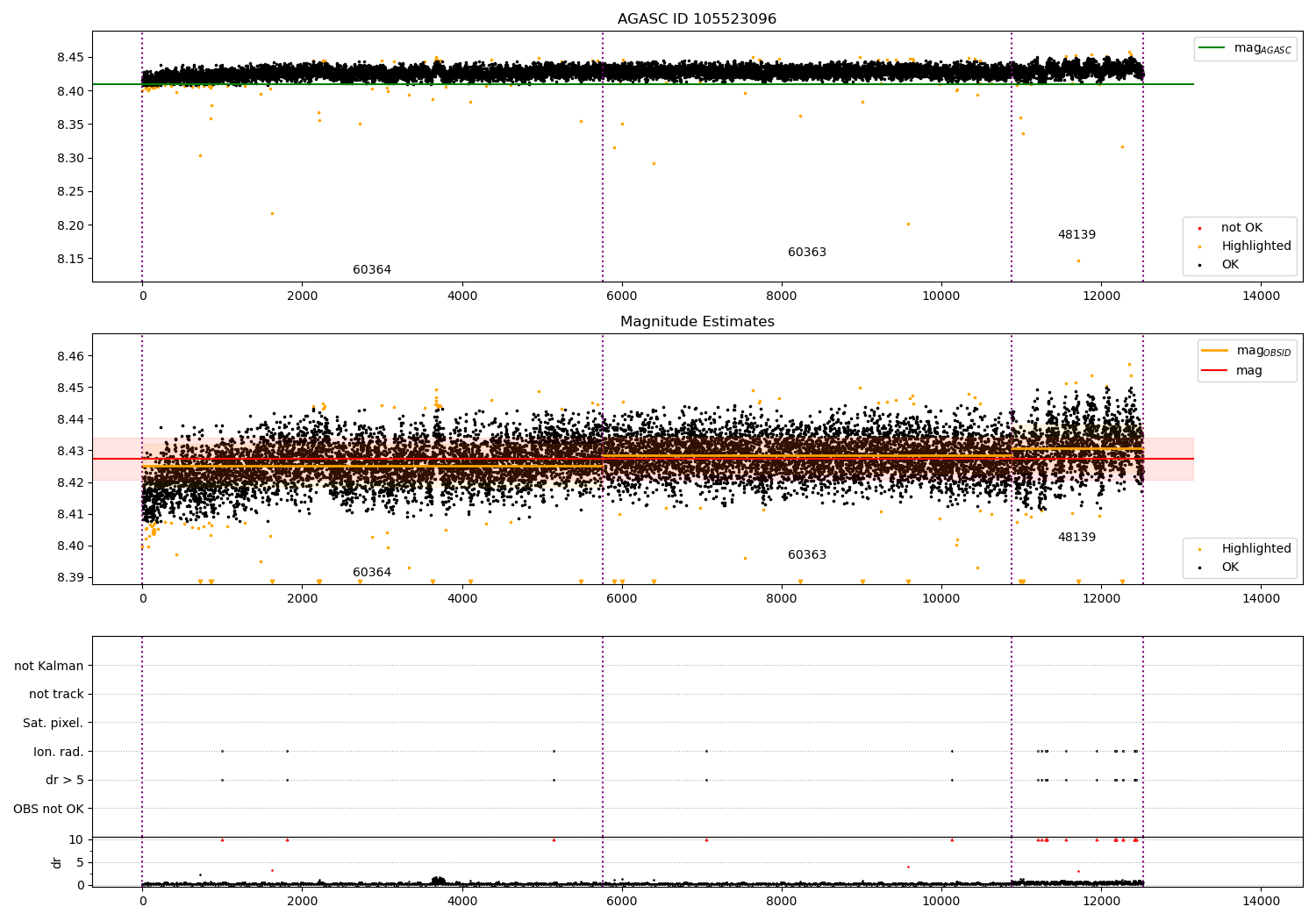Click the y-axis tick 8.30 in the top plot
1316x921 pixels.
point(70,159)
